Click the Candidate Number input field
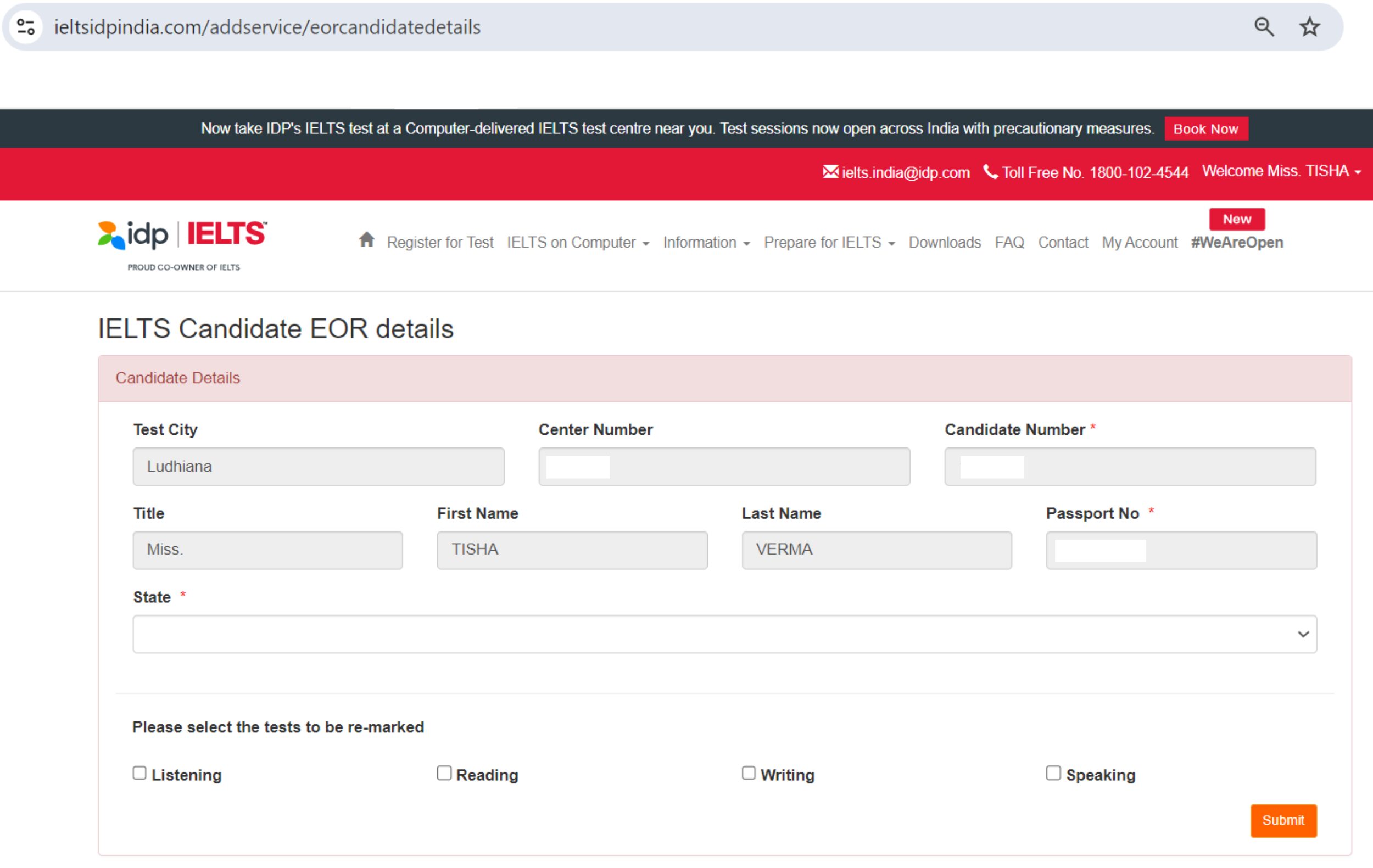The image size is (1373, 868). click(1131, 466)
